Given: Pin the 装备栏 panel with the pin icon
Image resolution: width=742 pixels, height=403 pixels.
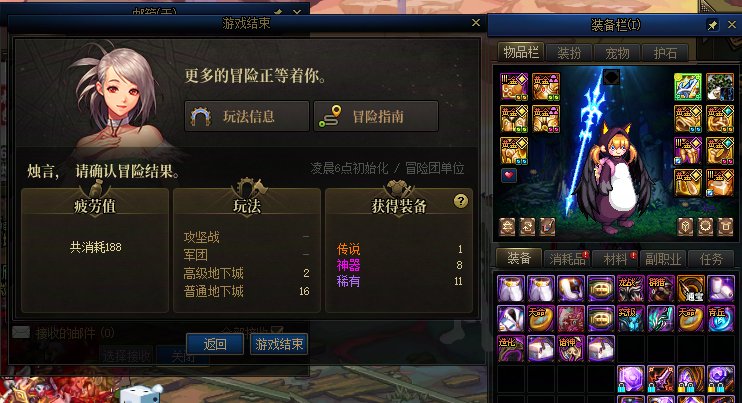Looking at the screenshot, I should pos(712,25).
